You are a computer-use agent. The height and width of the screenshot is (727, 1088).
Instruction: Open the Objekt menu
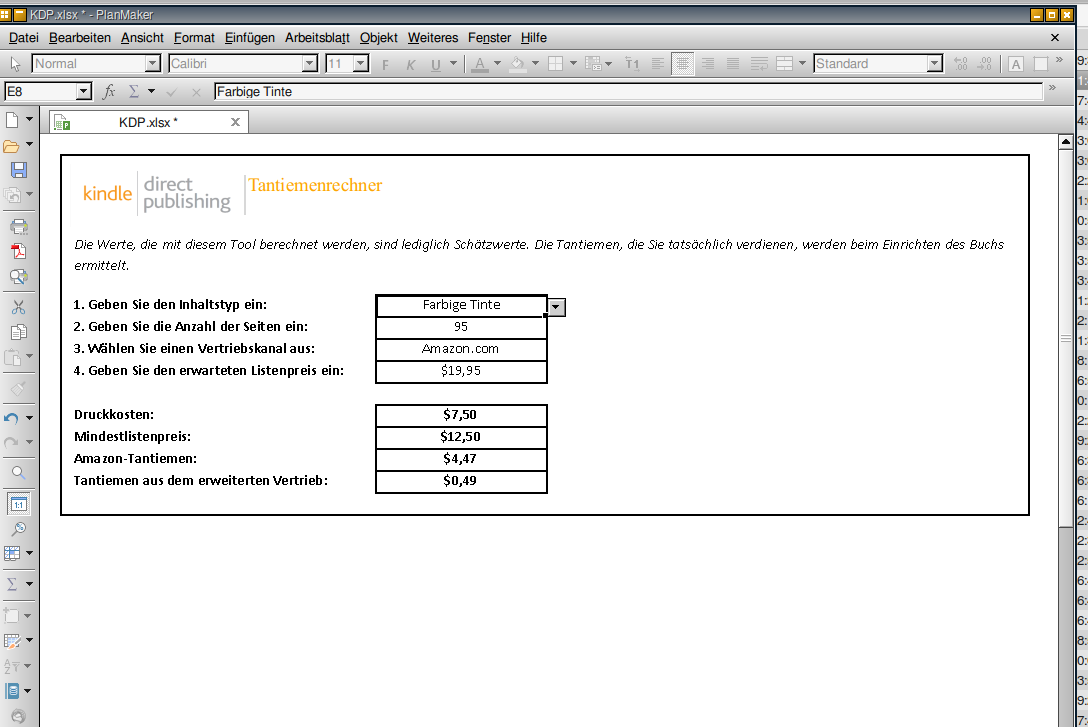378,37
